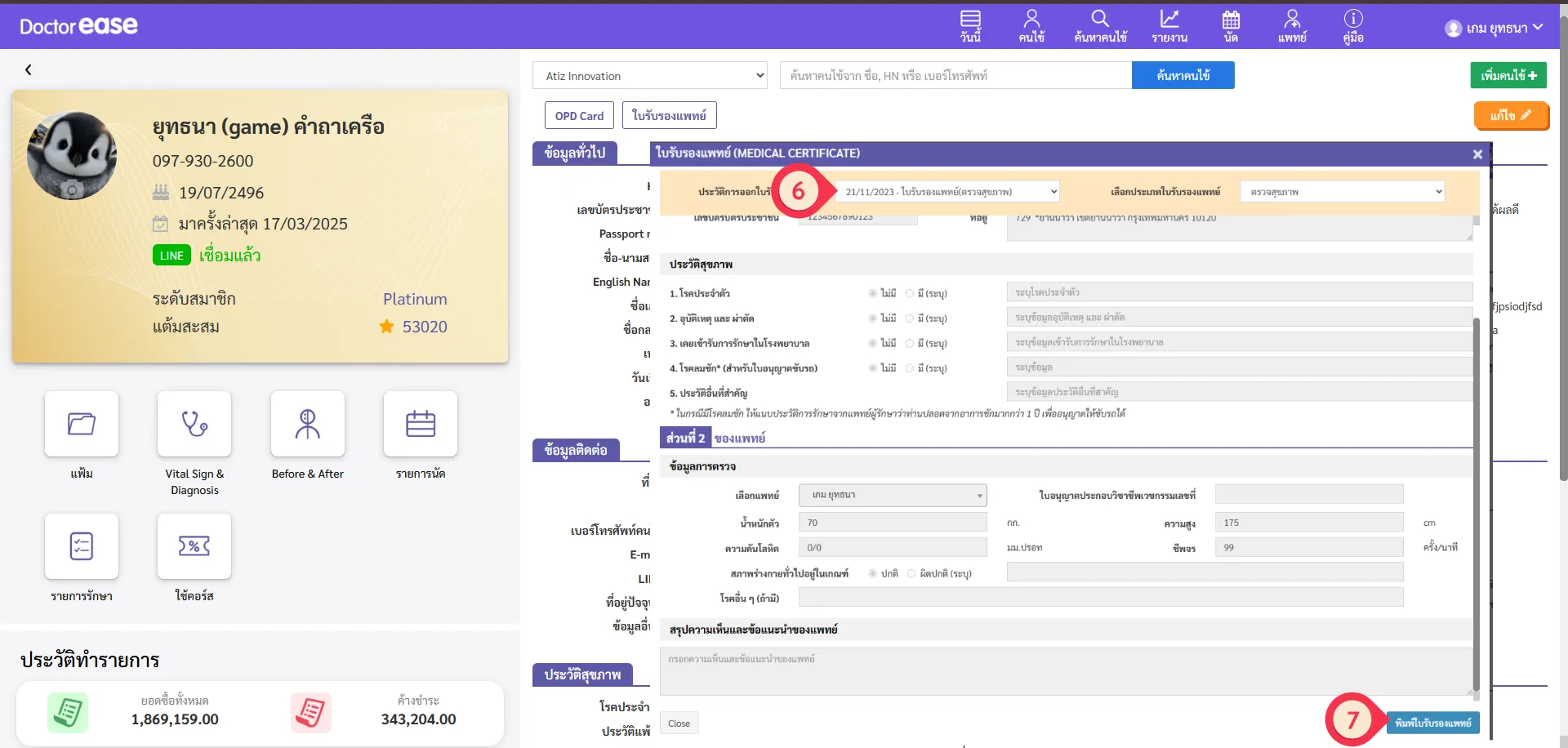
Task: Open the certificate type dropdown ตรวจสุขภาพ
Action: pyautogui.click(x=1342, y=192)
